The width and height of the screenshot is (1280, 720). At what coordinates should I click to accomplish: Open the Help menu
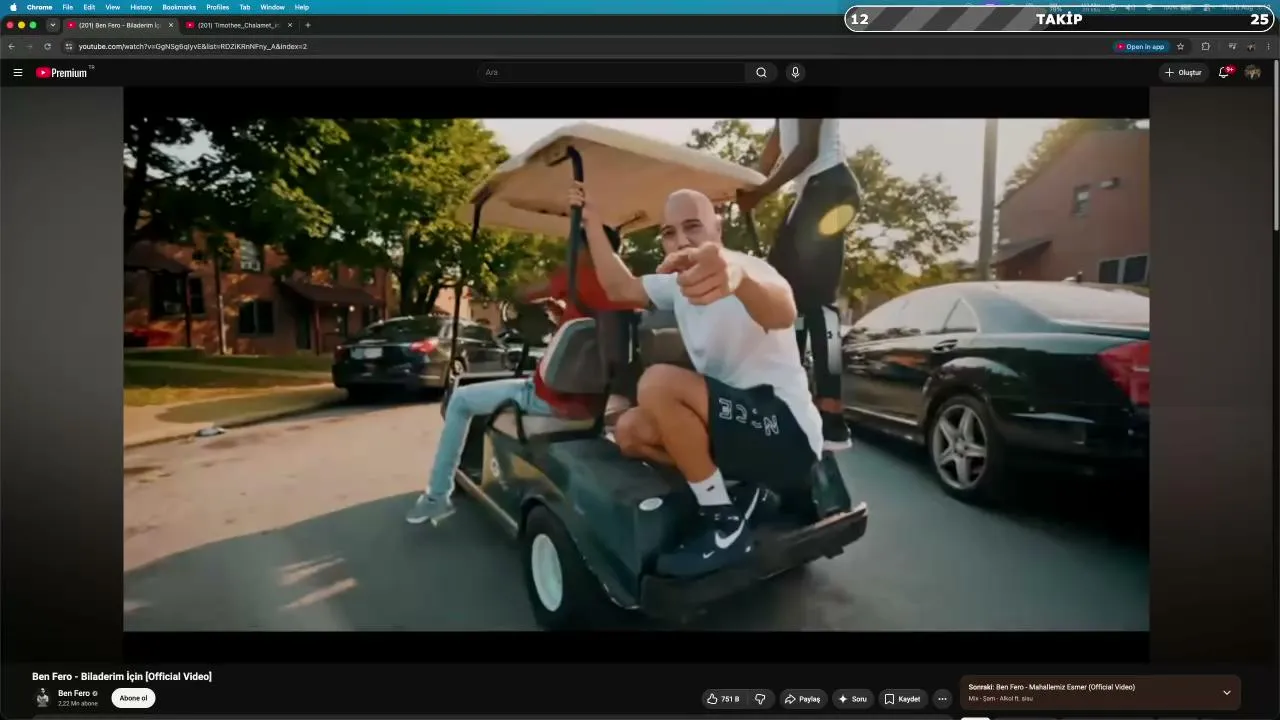click(302, 7)
